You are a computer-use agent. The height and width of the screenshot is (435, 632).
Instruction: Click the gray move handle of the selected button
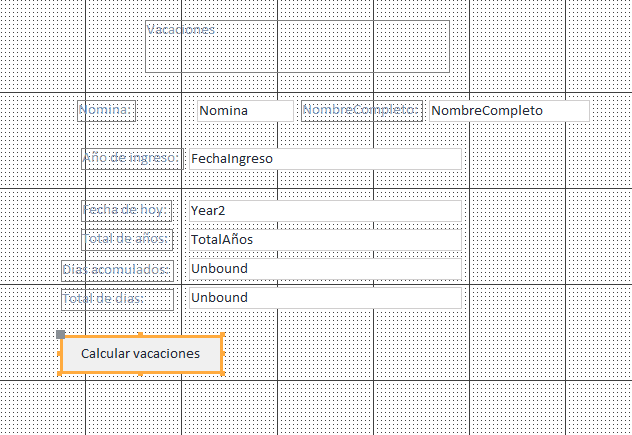[x=60, y=335]
